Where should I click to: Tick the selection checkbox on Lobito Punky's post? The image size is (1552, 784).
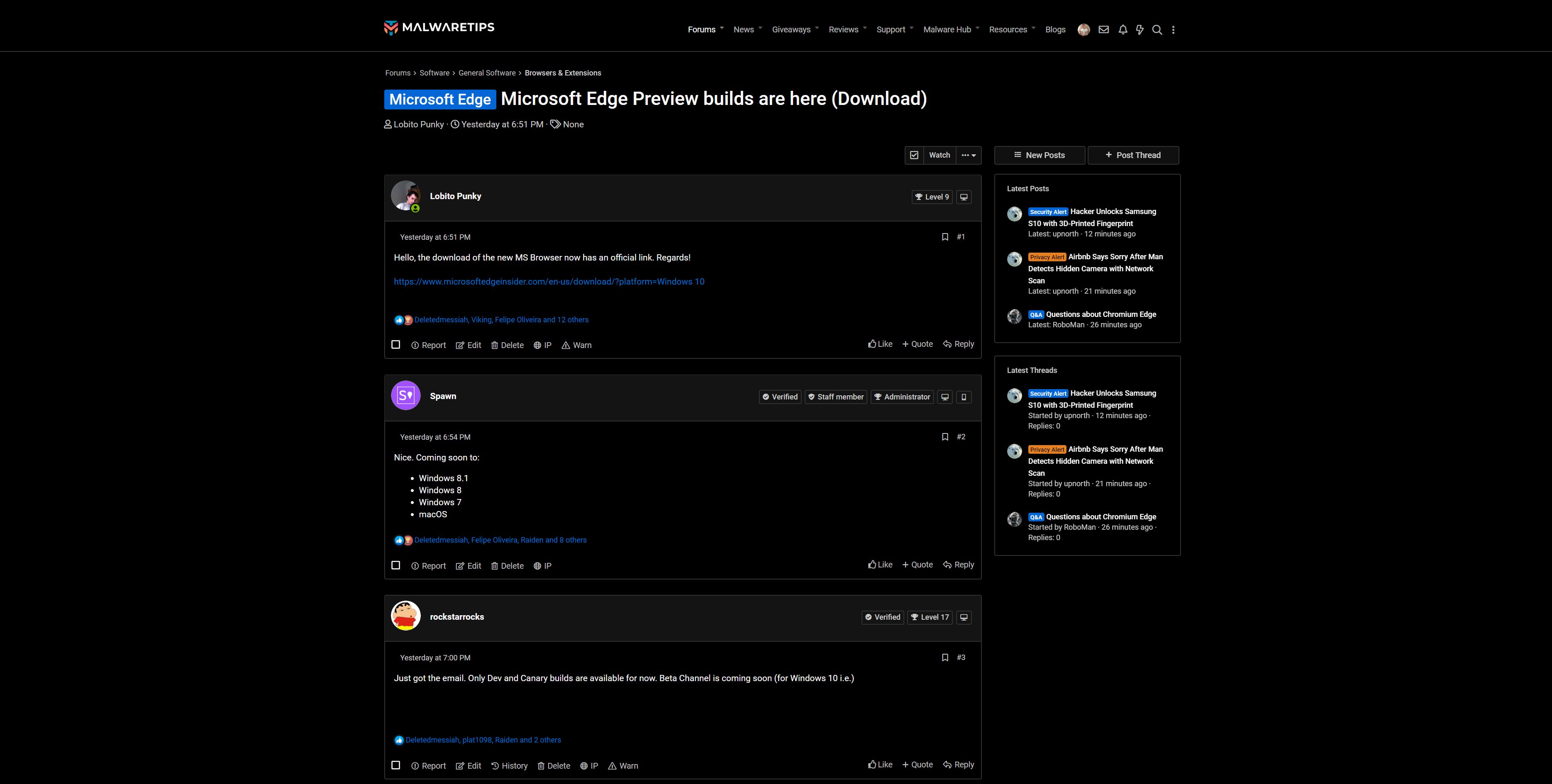point(396,344)
